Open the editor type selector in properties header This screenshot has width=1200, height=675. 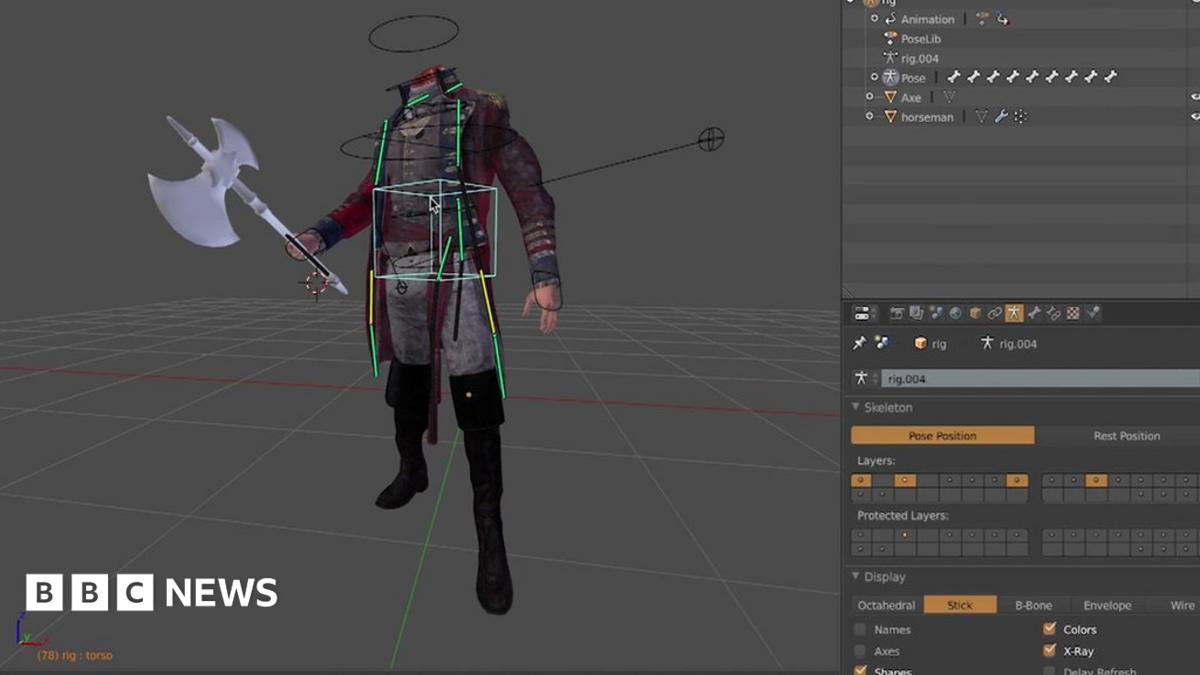pyautogui.click(x=866, y=313)
